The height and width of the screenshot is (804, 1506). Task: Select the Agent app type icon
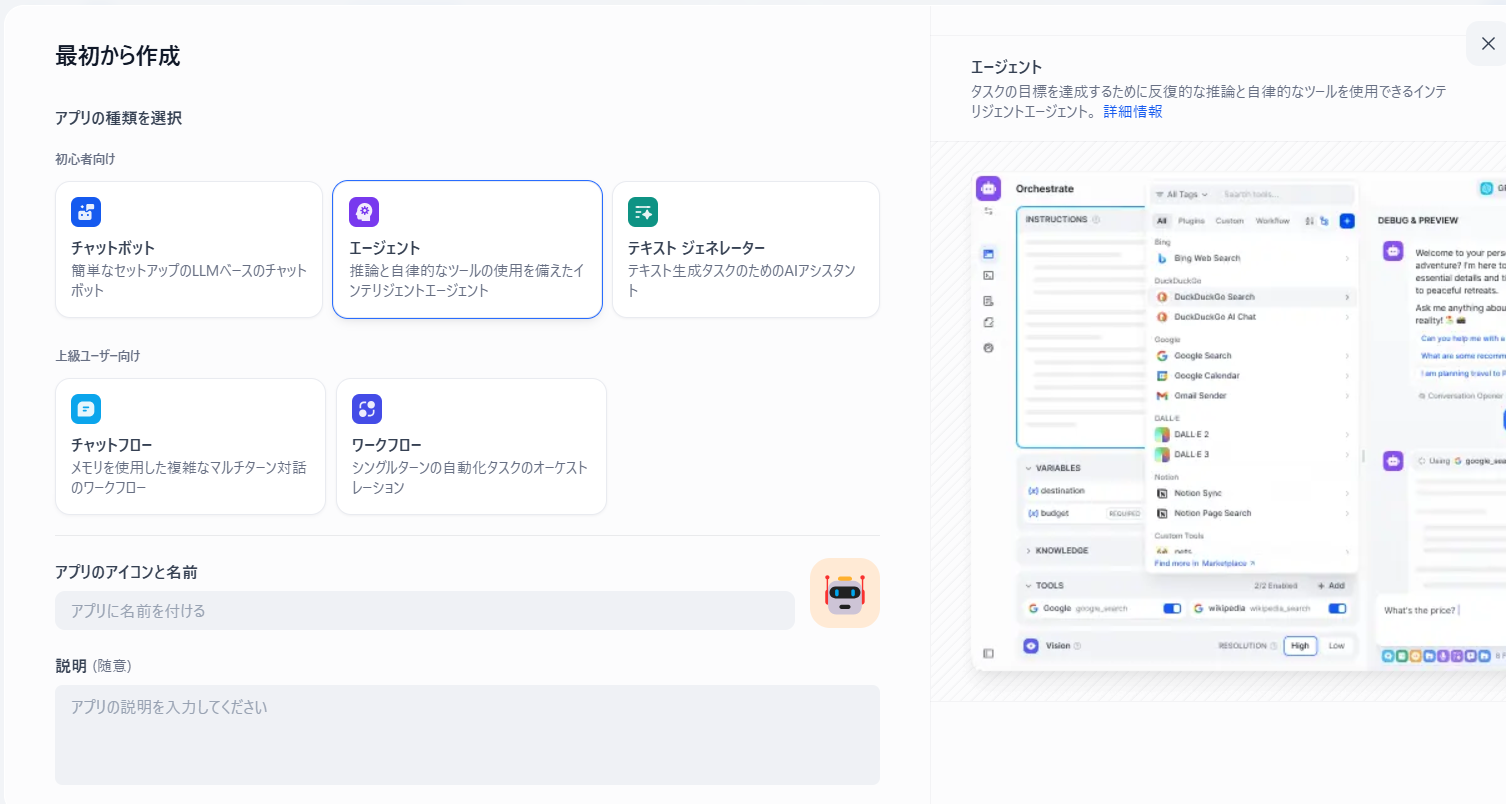pos(364,212)
